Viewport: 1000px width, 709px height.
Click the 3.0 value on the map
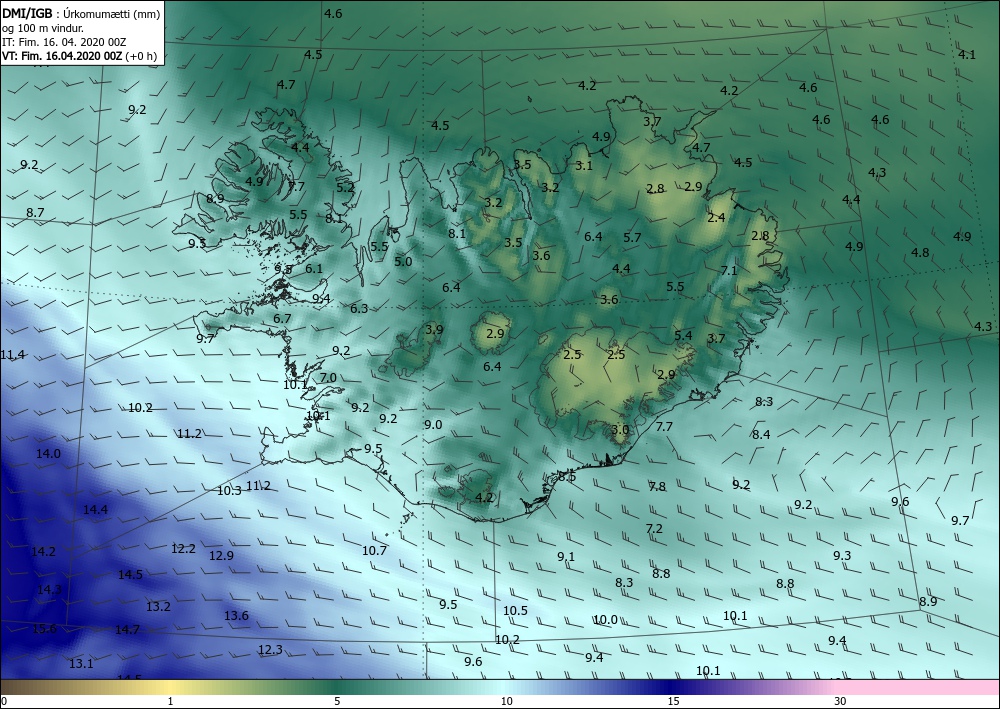click(620, 430)
